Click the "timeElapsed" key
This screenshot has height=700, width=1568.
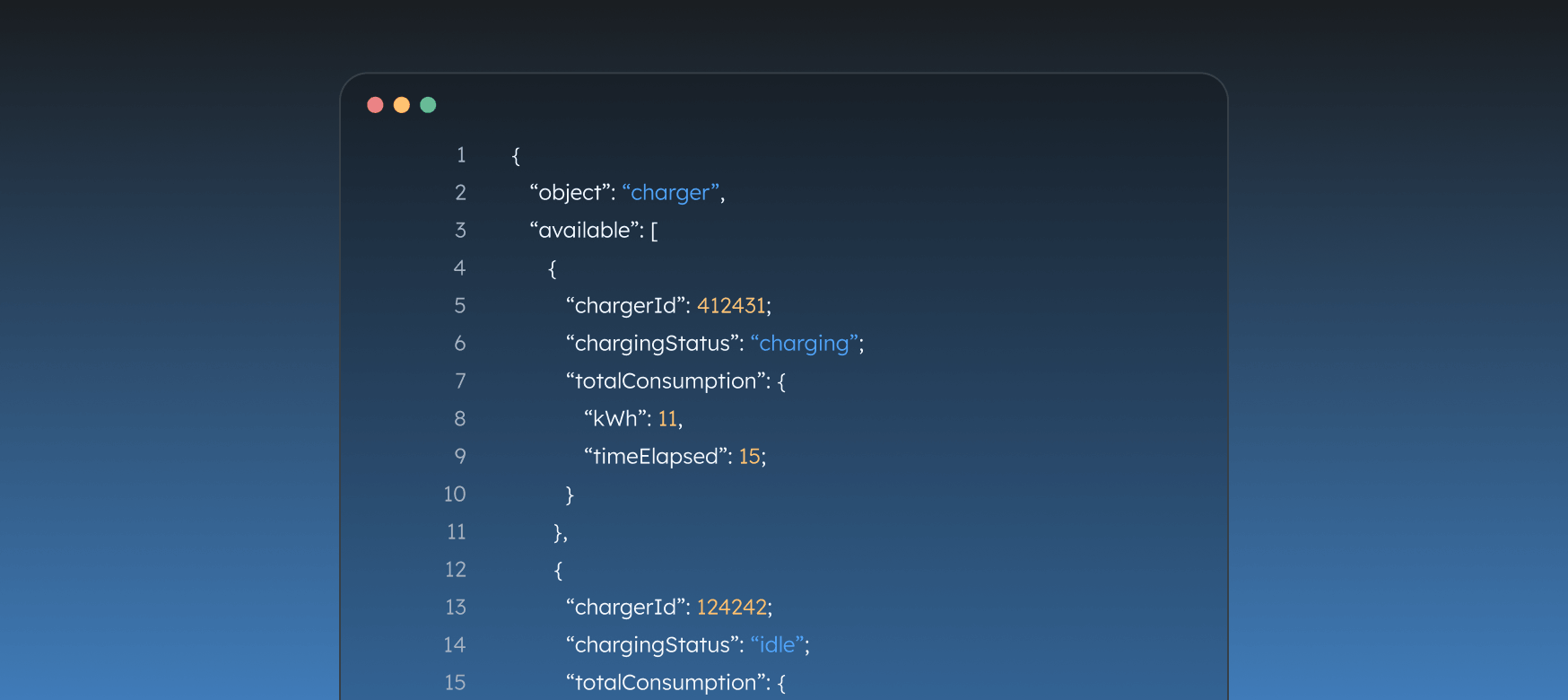coord(655,457)
